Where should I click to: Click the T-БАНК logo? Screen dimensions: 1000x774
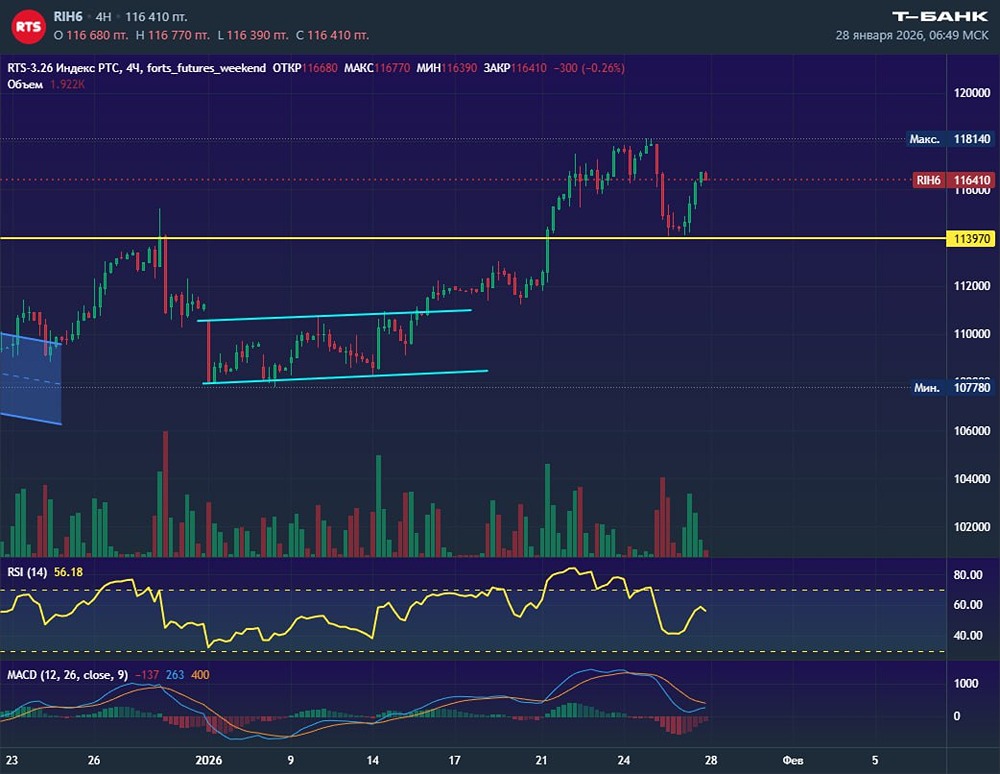(x=939, y=17)
